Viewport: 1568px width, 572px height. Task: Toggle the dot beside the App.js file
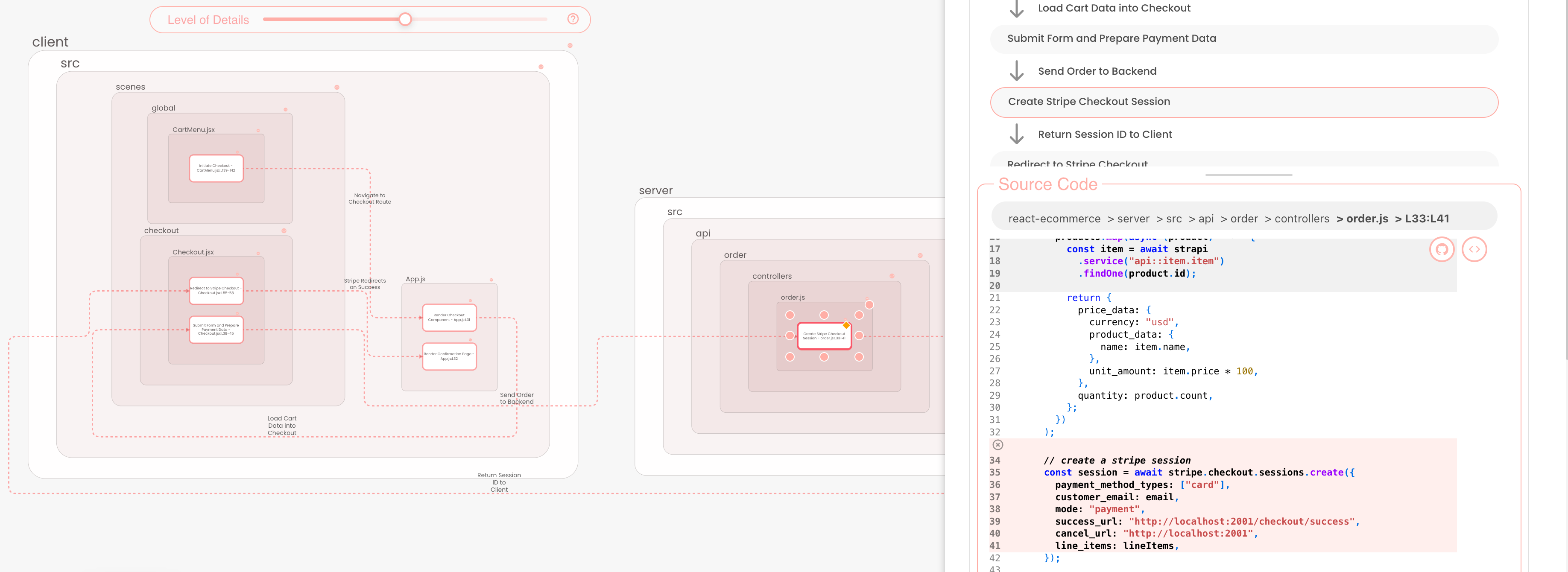click(x=491, y=280)
